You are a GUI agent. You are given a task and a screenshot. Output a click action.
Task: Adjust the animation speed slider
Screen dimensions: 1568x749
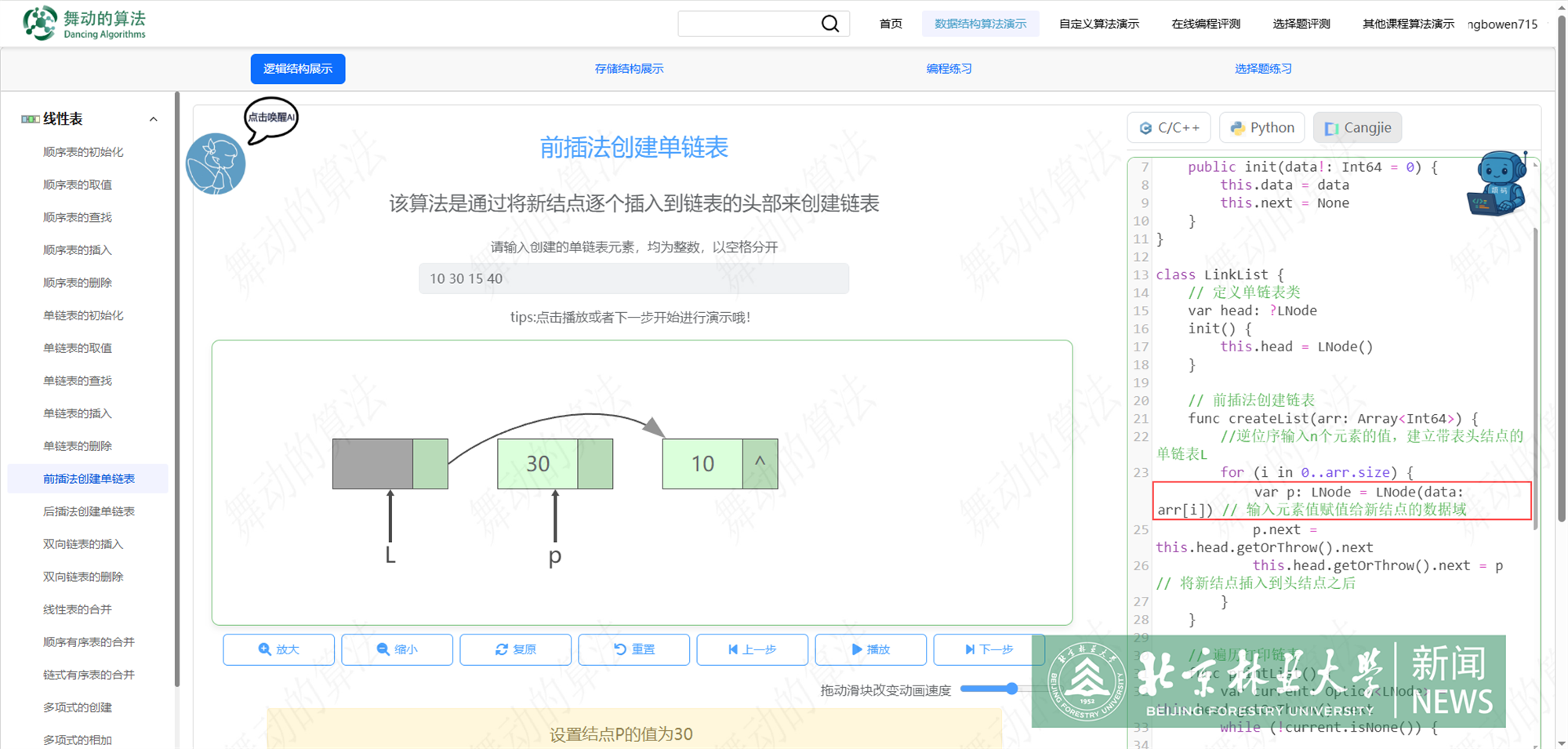coord(1011,689)
